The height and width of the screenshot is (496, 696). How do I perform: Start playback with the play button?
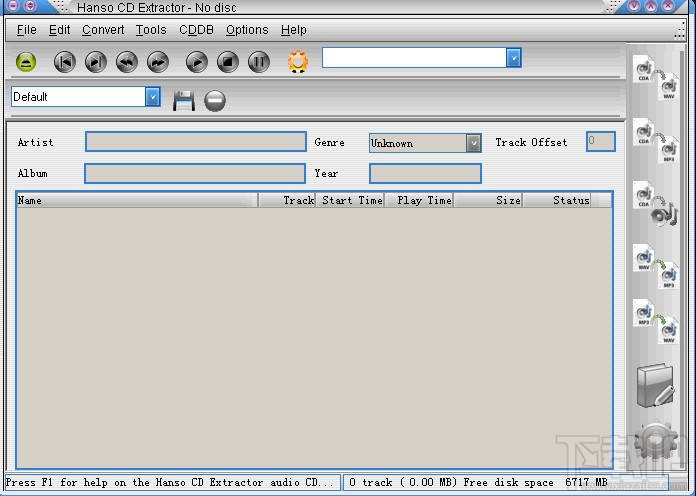(x=197, y=62)
